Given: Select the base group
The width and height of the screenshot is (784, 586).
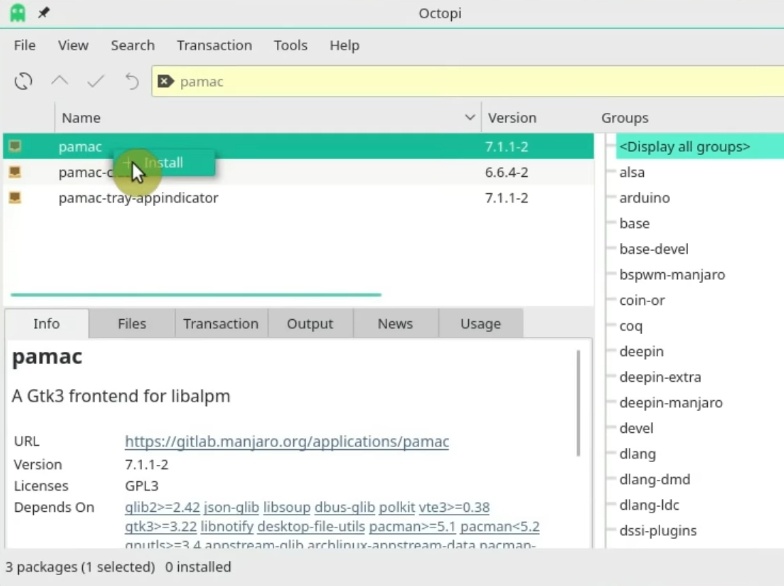Looking at the screenshot, I should click(634, 223).
